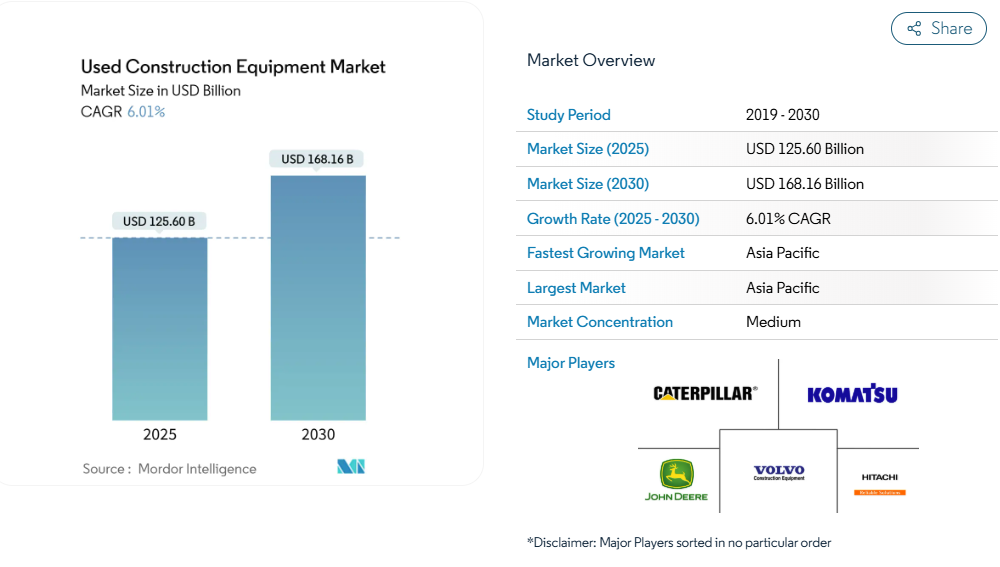Click the Market Size (2025) label

coord(587,149)
